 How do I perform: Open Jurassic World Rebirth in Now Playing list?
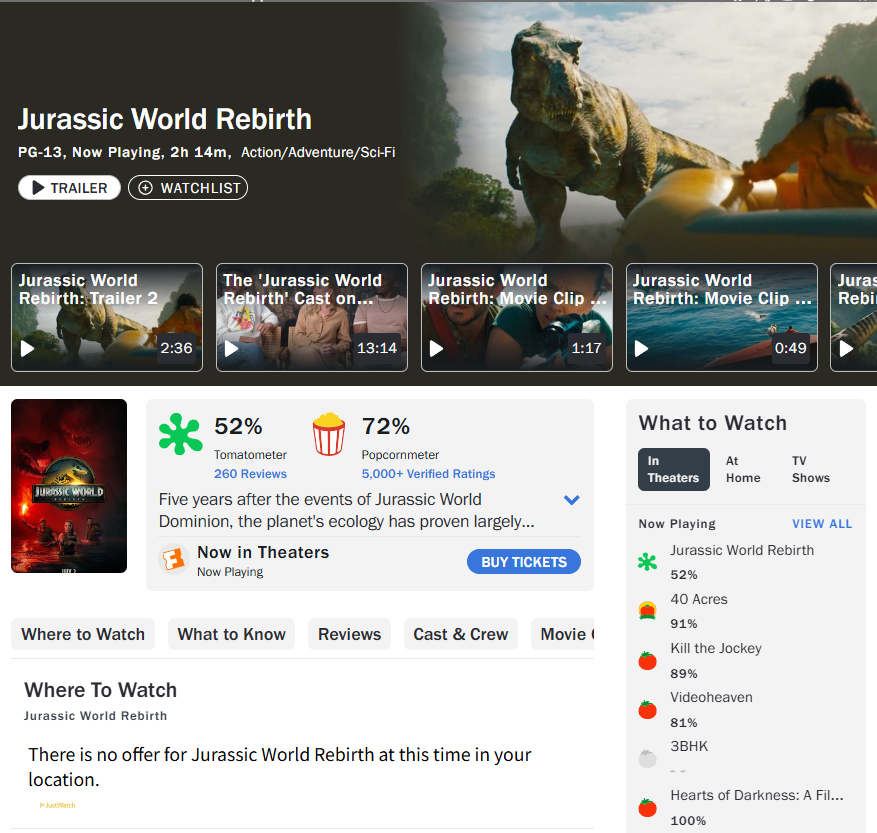[742, 550]
